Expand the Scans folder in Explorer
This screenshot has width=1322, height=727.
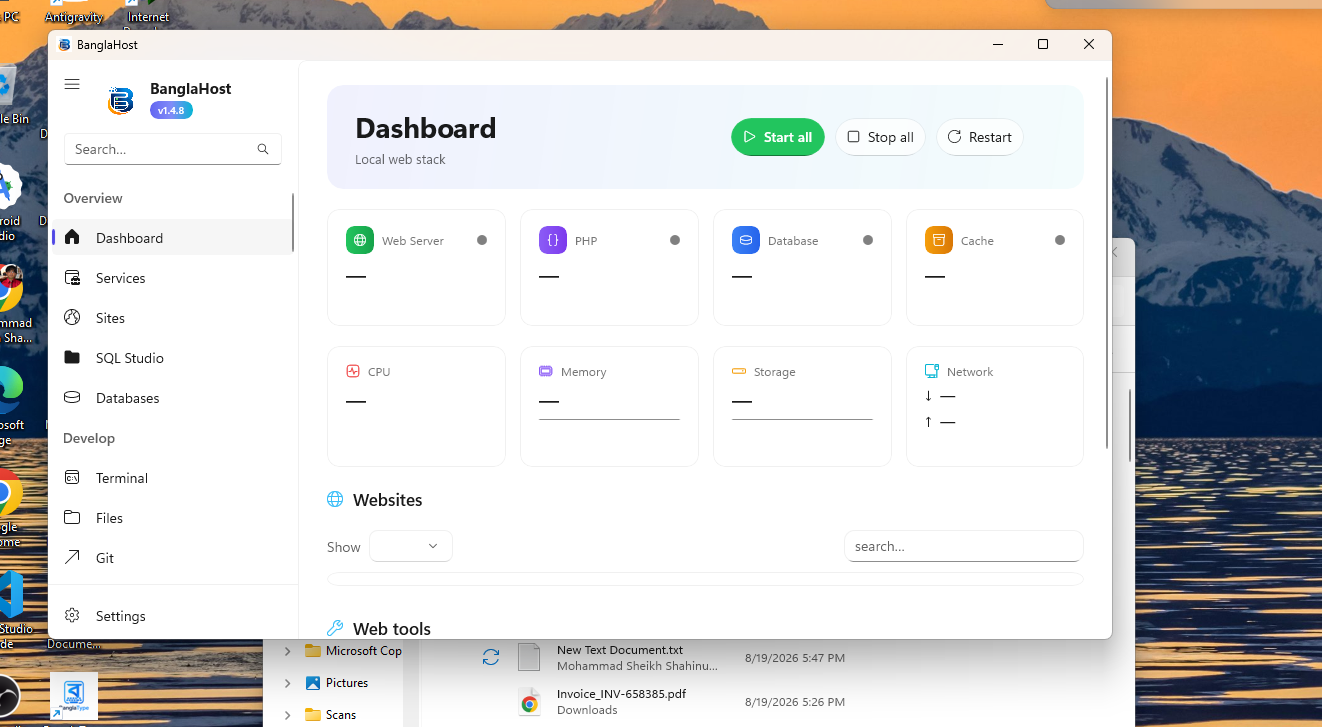click(288, 715)
